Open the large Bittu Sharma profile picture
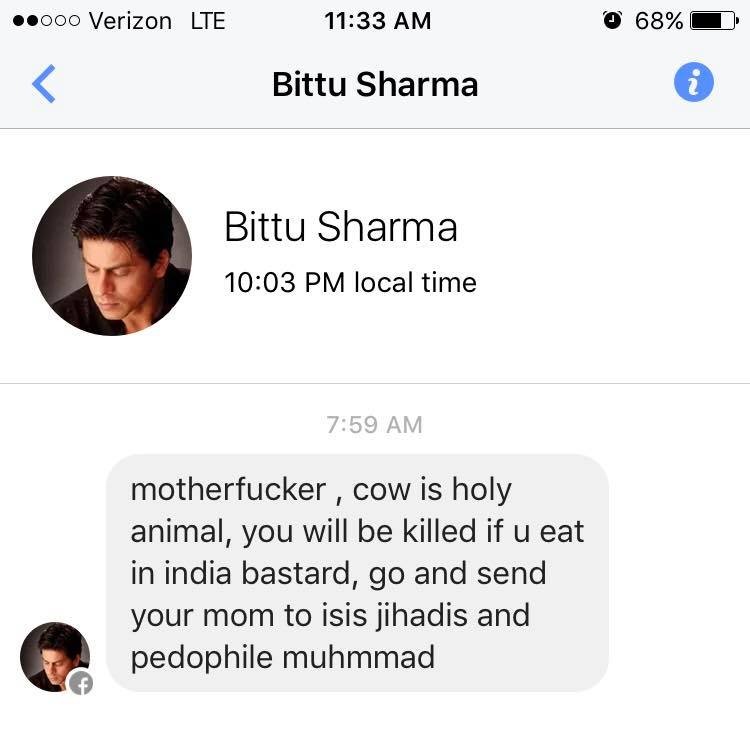 112,256
